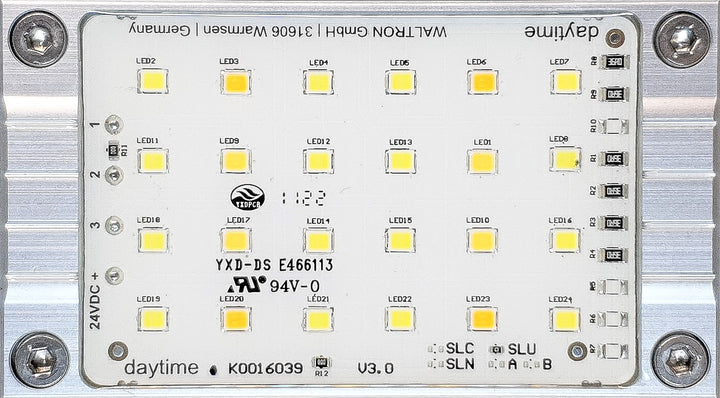Screen dimensions: 720x398
Task: Select the LED17 chip
Action: click(236, 241)
